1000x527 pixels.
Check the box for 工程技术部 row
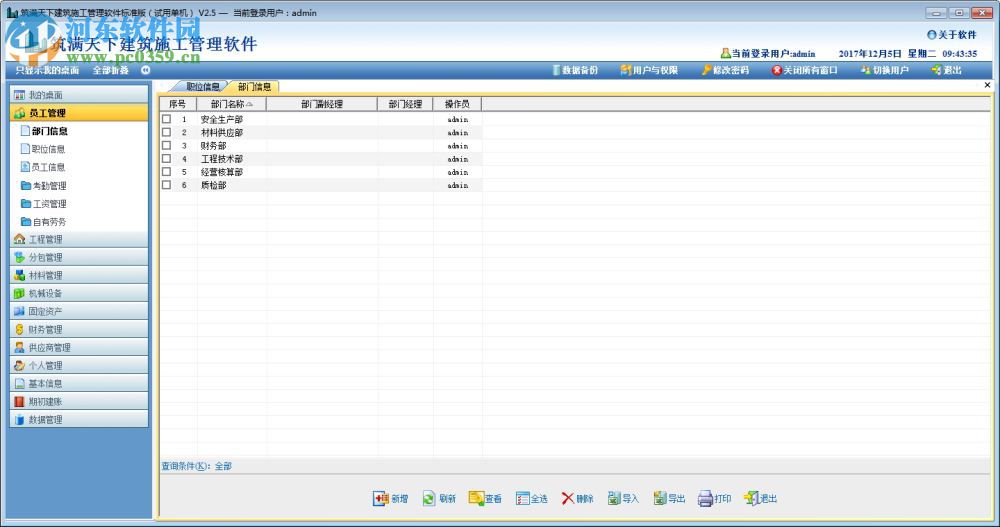(166, 158)
